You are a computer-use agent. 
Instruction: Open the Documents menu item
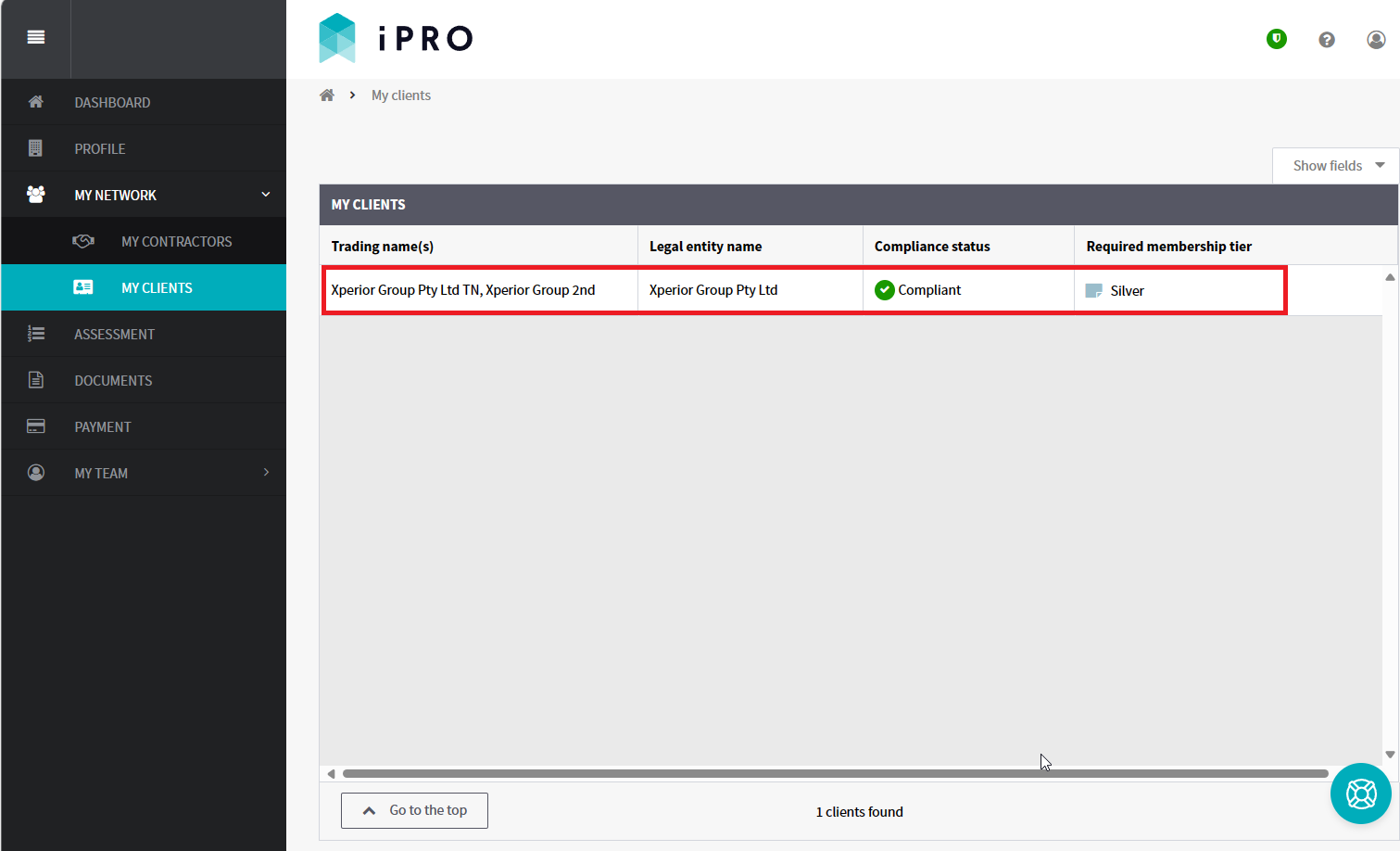144,380
